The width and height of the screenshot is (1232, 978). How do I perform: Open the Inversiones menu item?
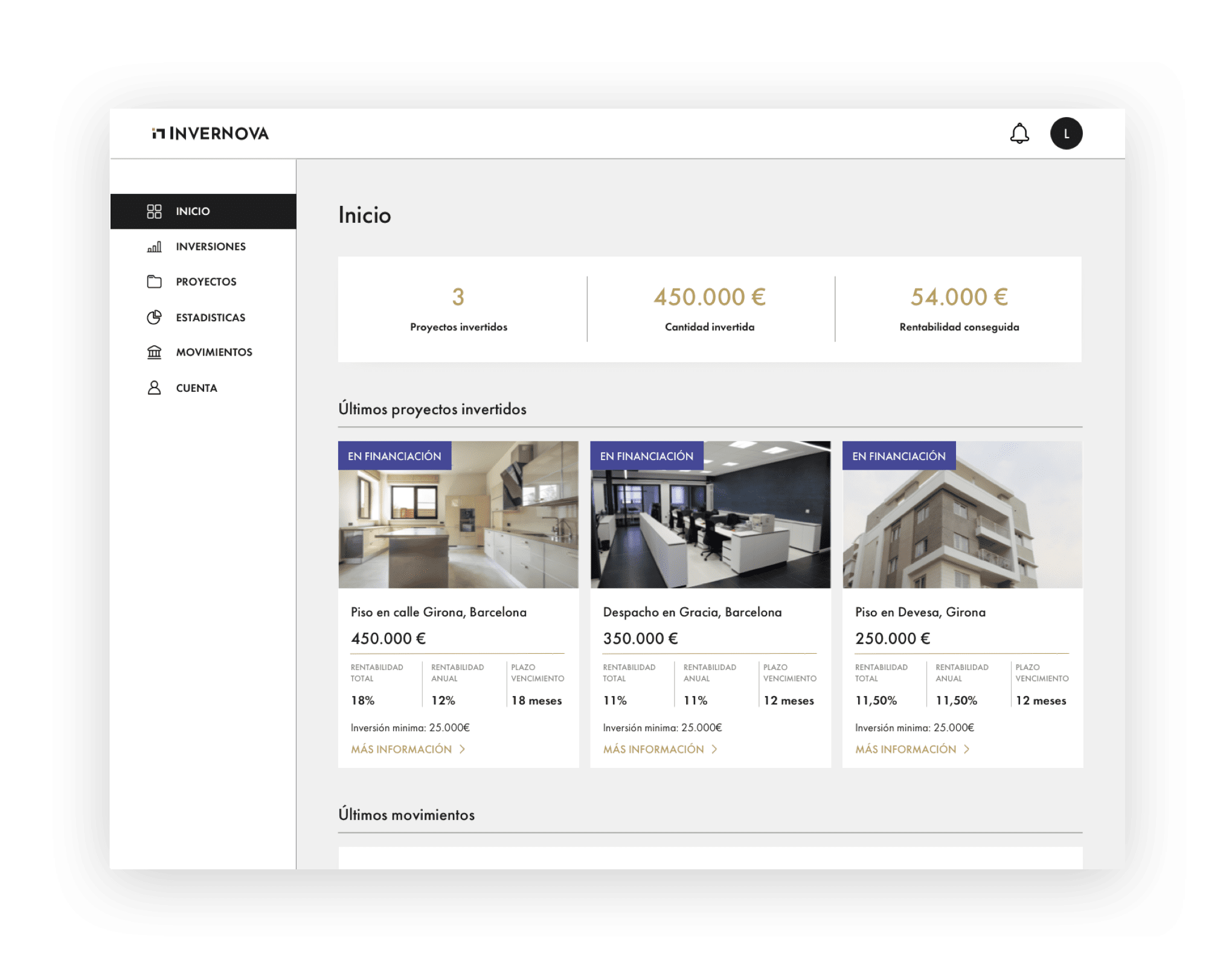[x=211, y=246]
